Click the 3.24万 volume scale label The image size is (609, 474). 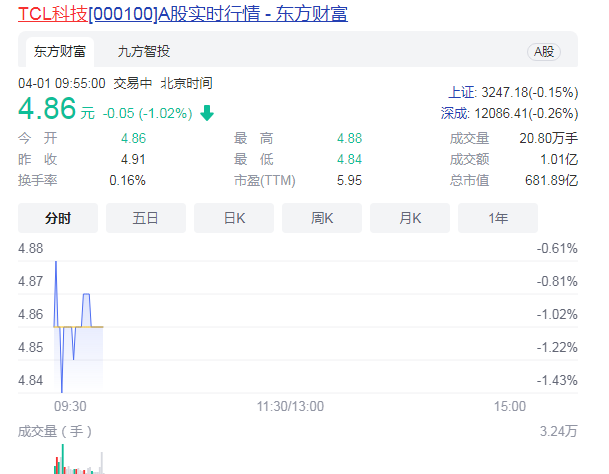coord(559,431)
